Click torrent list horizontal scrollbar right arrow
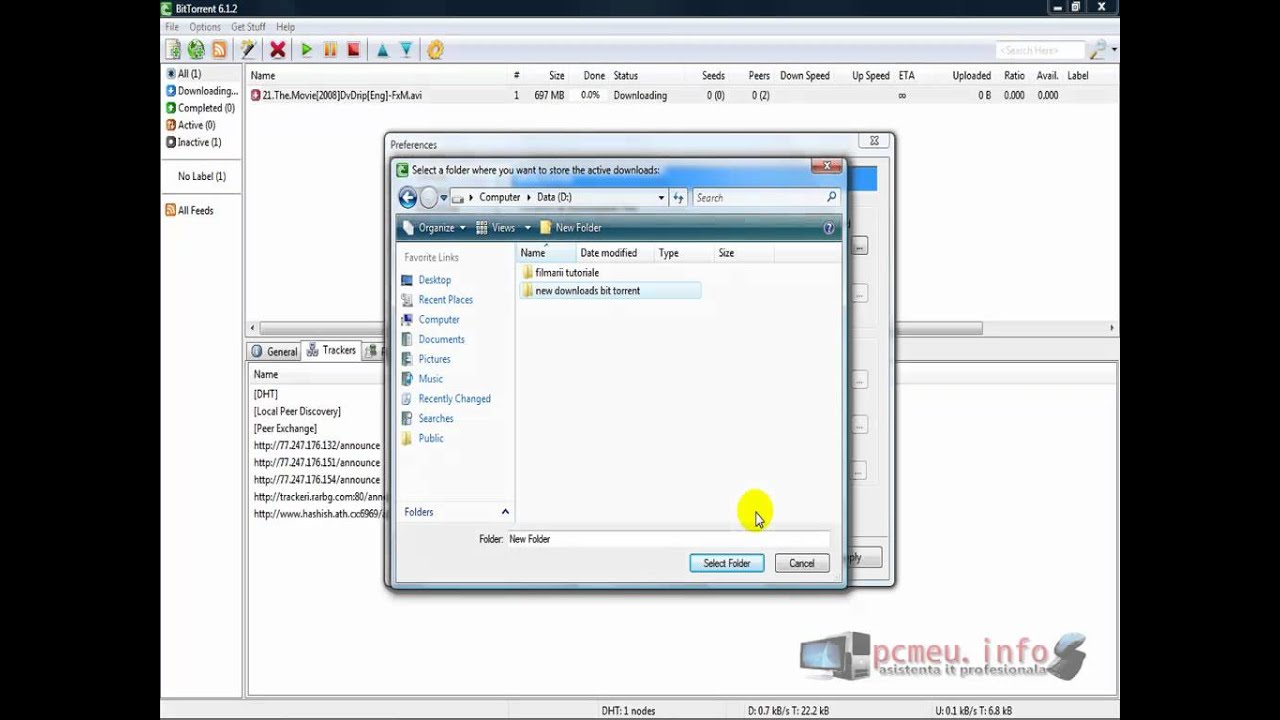Viewport: 1280px width, 720px height. coord(1111,328)
